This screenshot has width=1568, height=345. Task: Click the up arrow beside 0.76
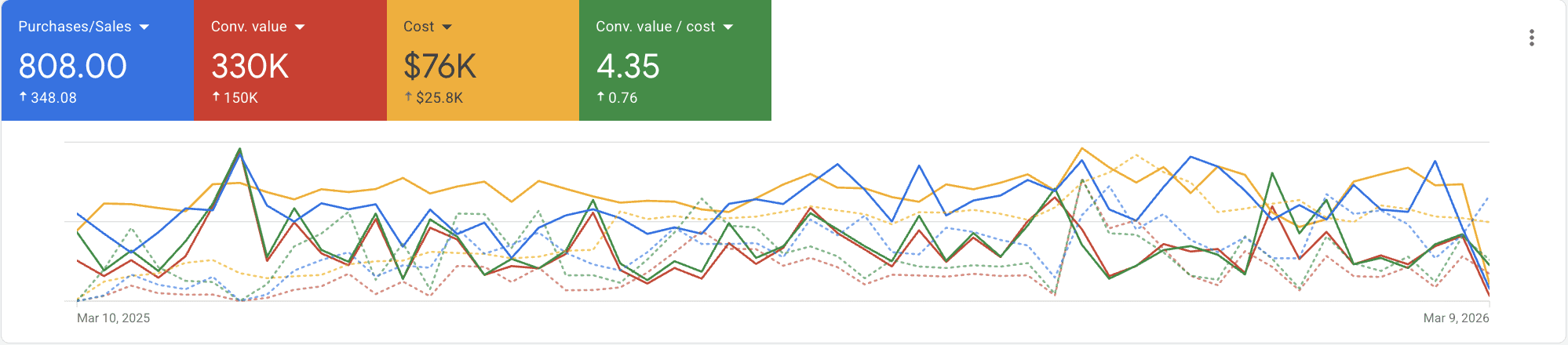pos(600,97)
